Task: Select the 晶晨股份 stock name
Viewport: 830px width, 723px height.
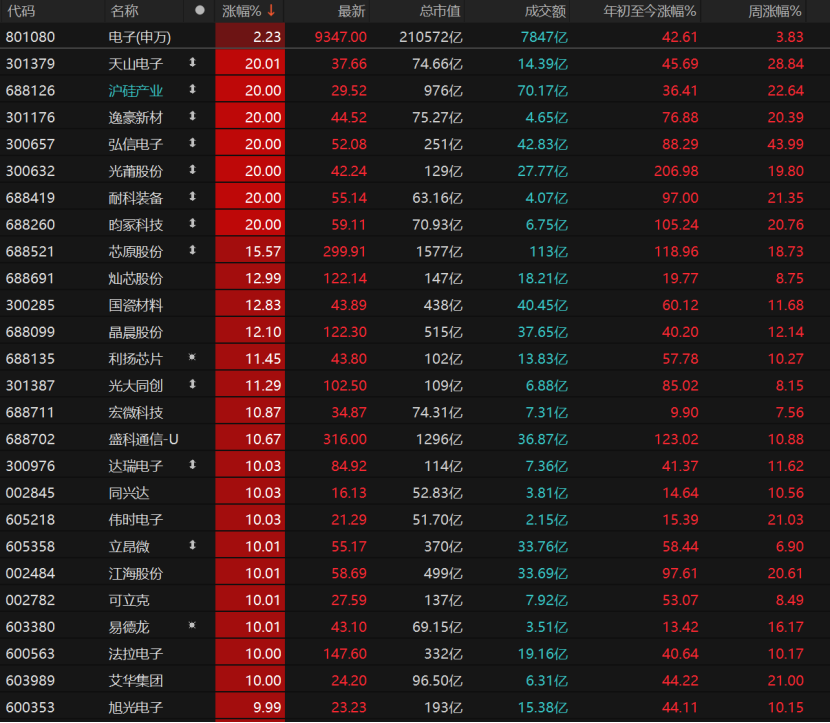Action: (x=136, y=332)
